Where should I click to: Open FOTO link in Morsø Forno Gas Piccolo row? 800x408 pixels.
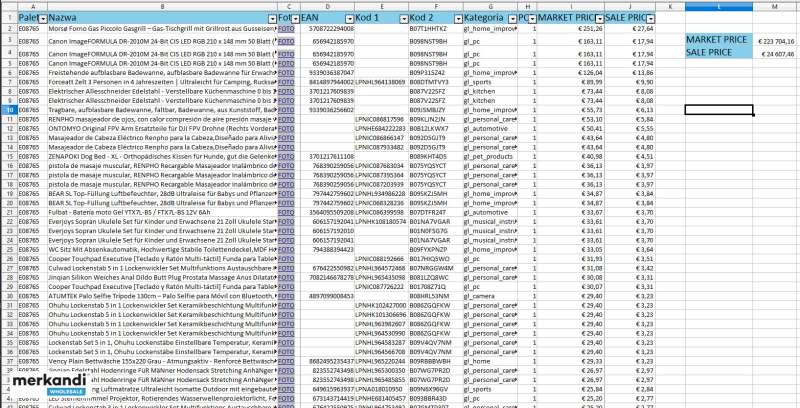click(286, 29)
